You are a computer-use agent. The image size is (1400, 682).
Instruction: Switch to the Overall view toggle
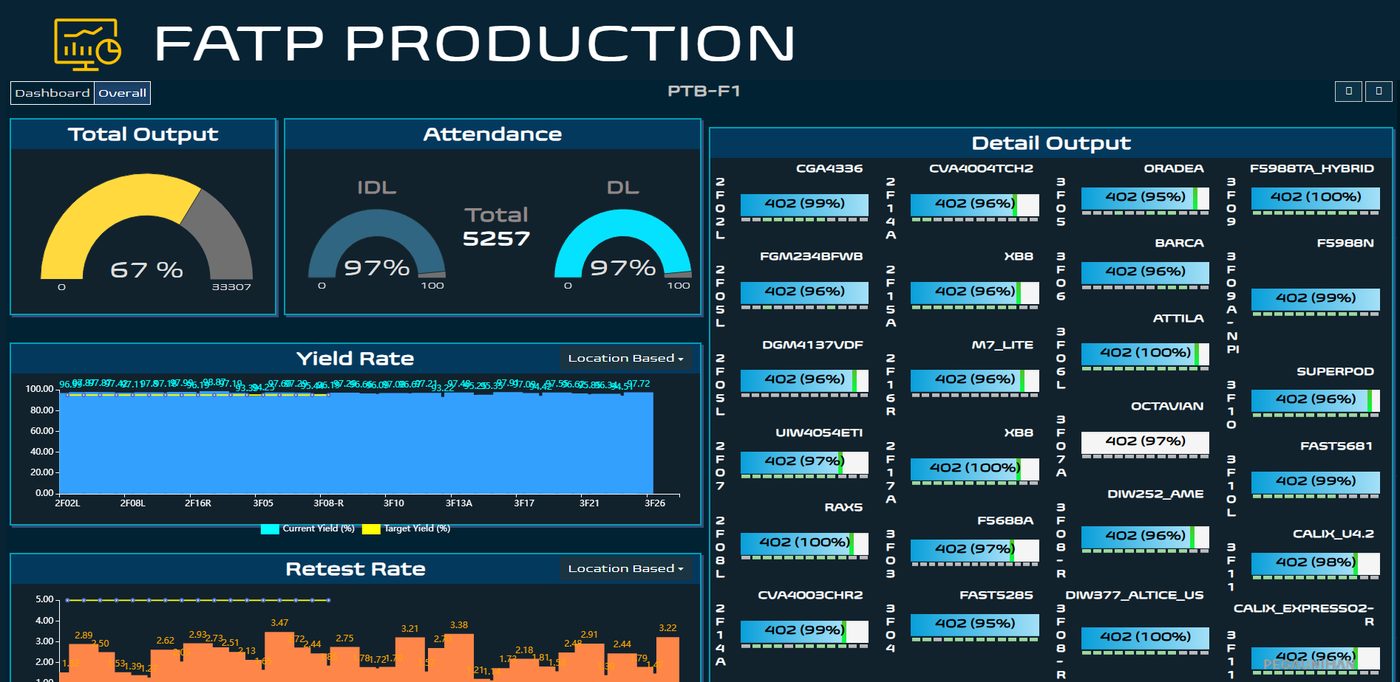pos(122,93)
